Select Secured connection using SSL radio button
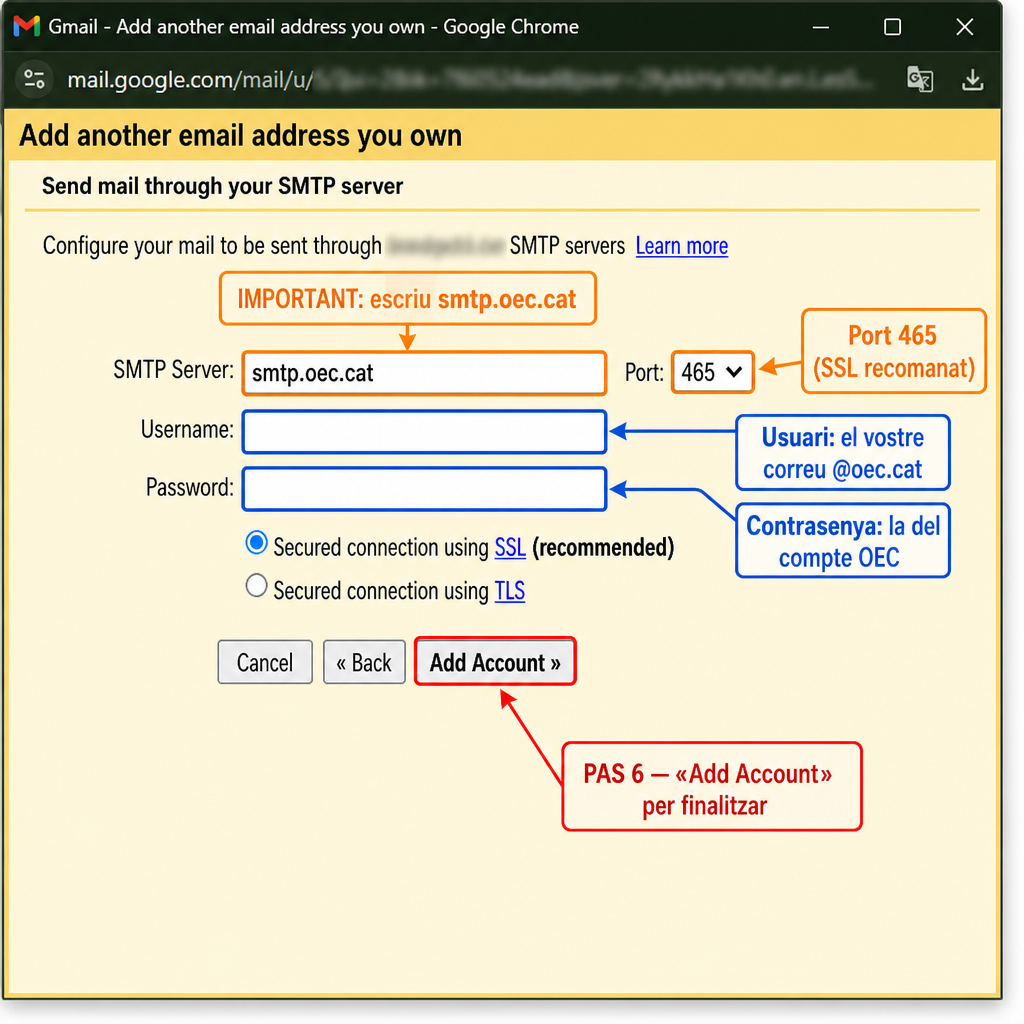The width and height of the screenshot is (1024, 1024). [x=256, y=543]
